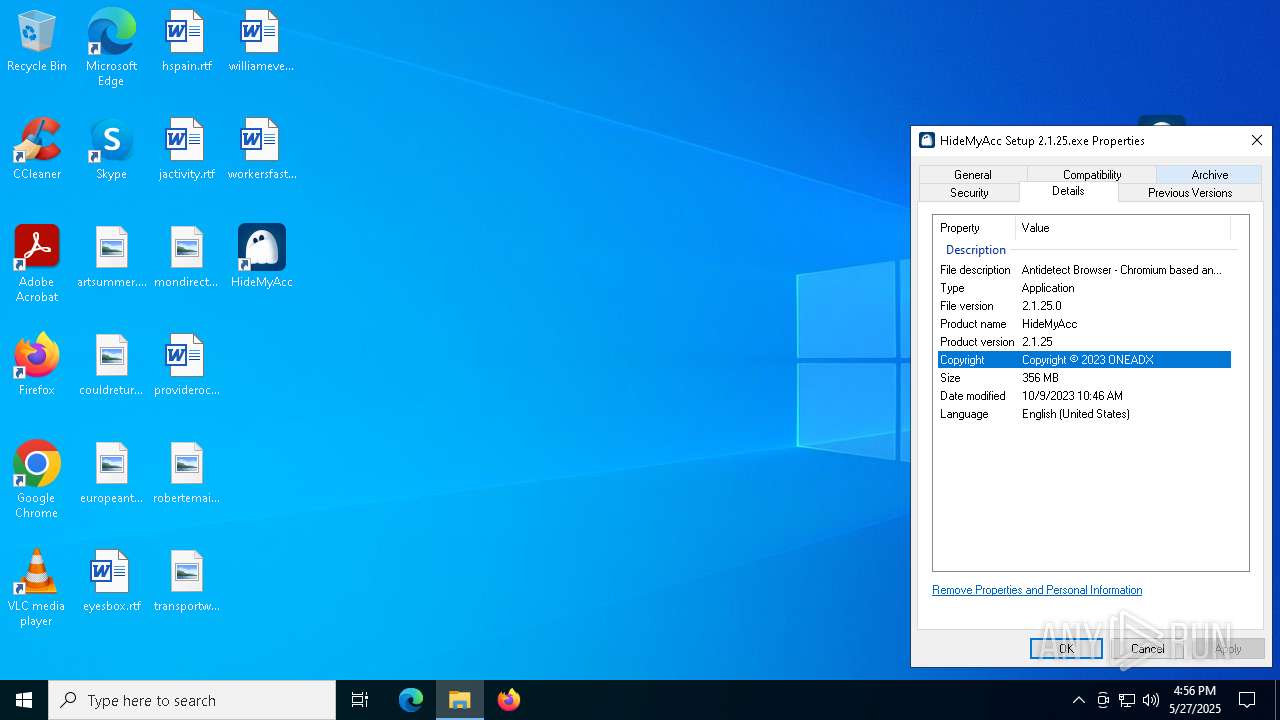
Task: Close the HideMyAcc Setup Properties dialog
Action: (x=1257, y=140)
